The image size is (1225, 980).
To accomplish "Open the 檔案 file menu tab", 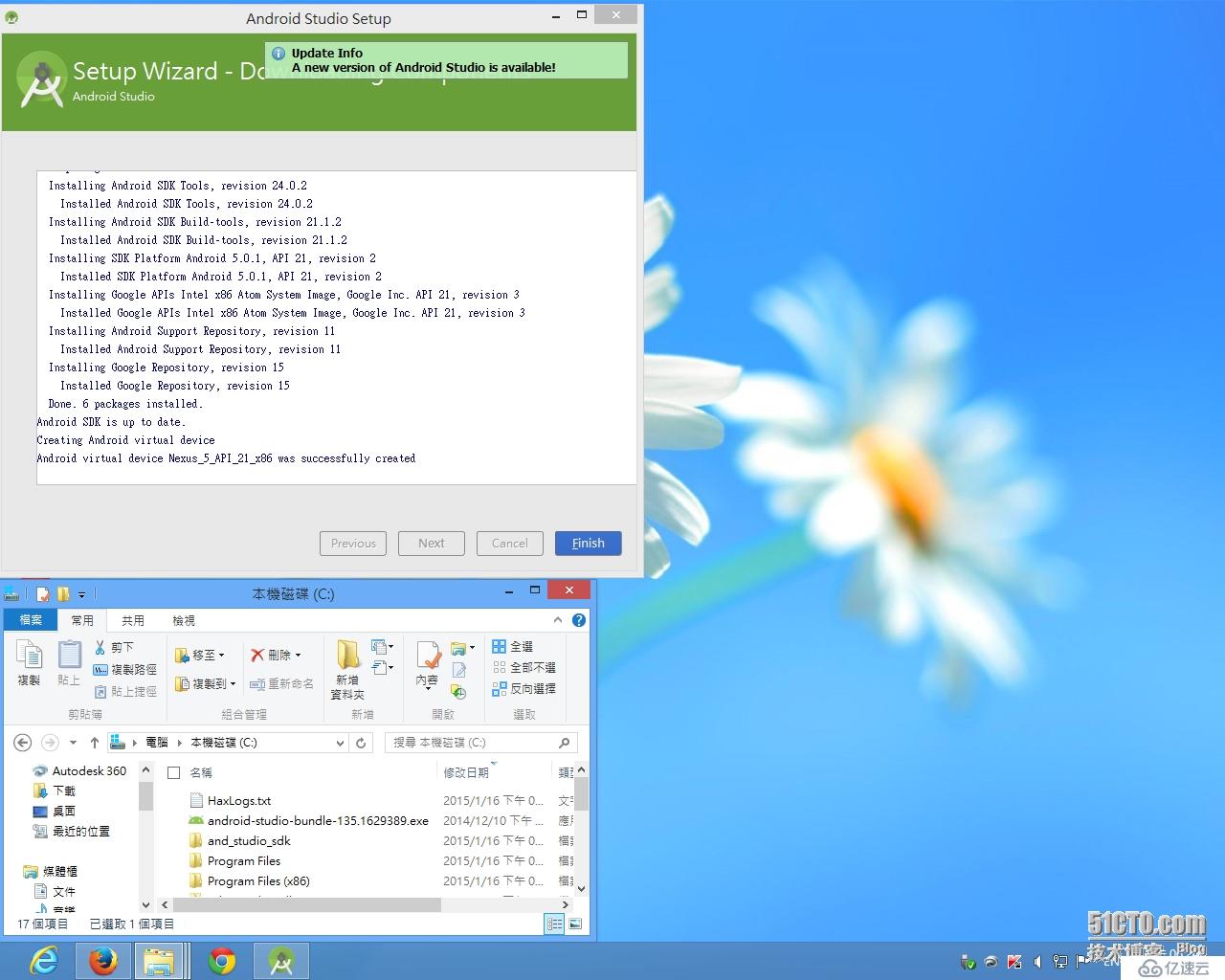I will point(31,620).
